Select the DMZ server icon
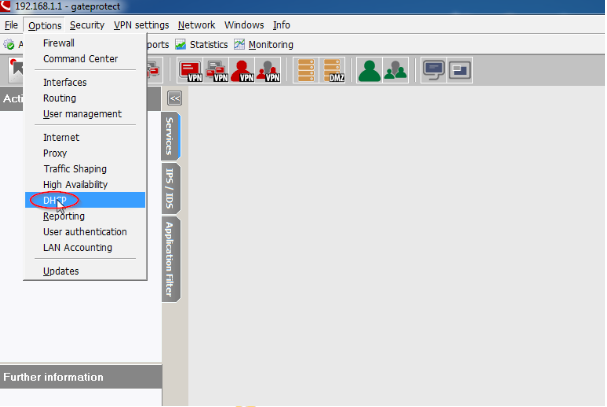Image resolution: width=607 pixels, height=407 pixels. point(335,70)
